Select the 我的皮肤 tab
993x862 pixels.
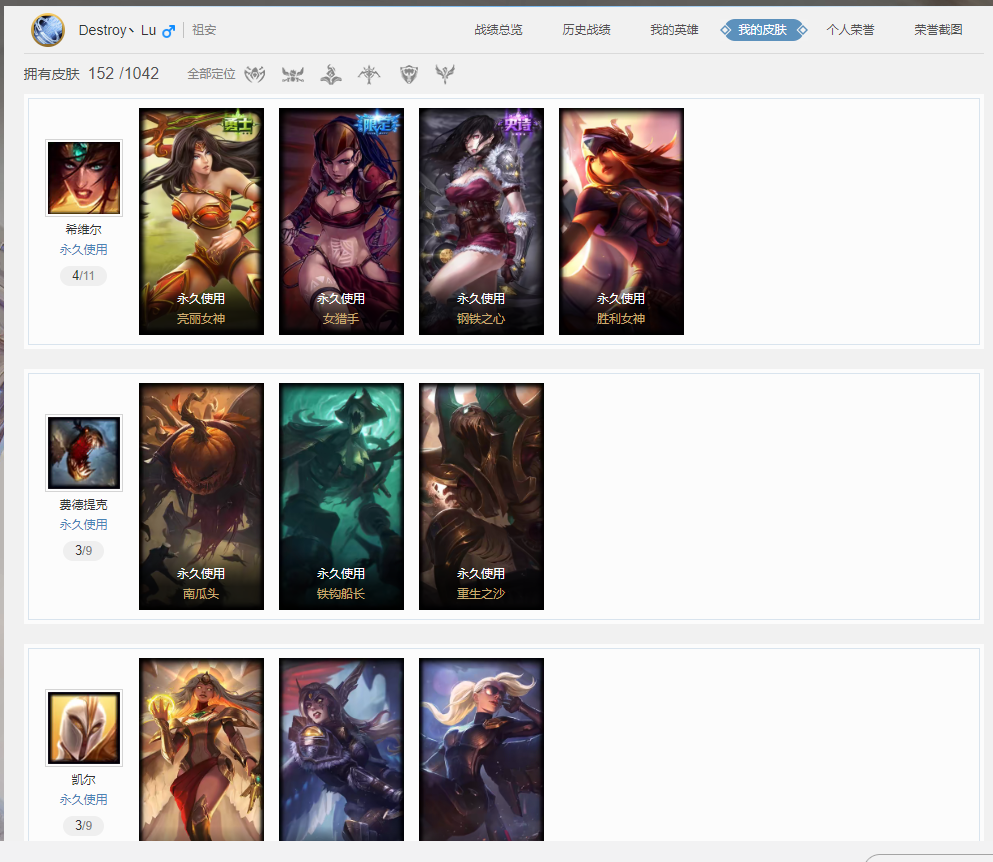coord(763,30)
